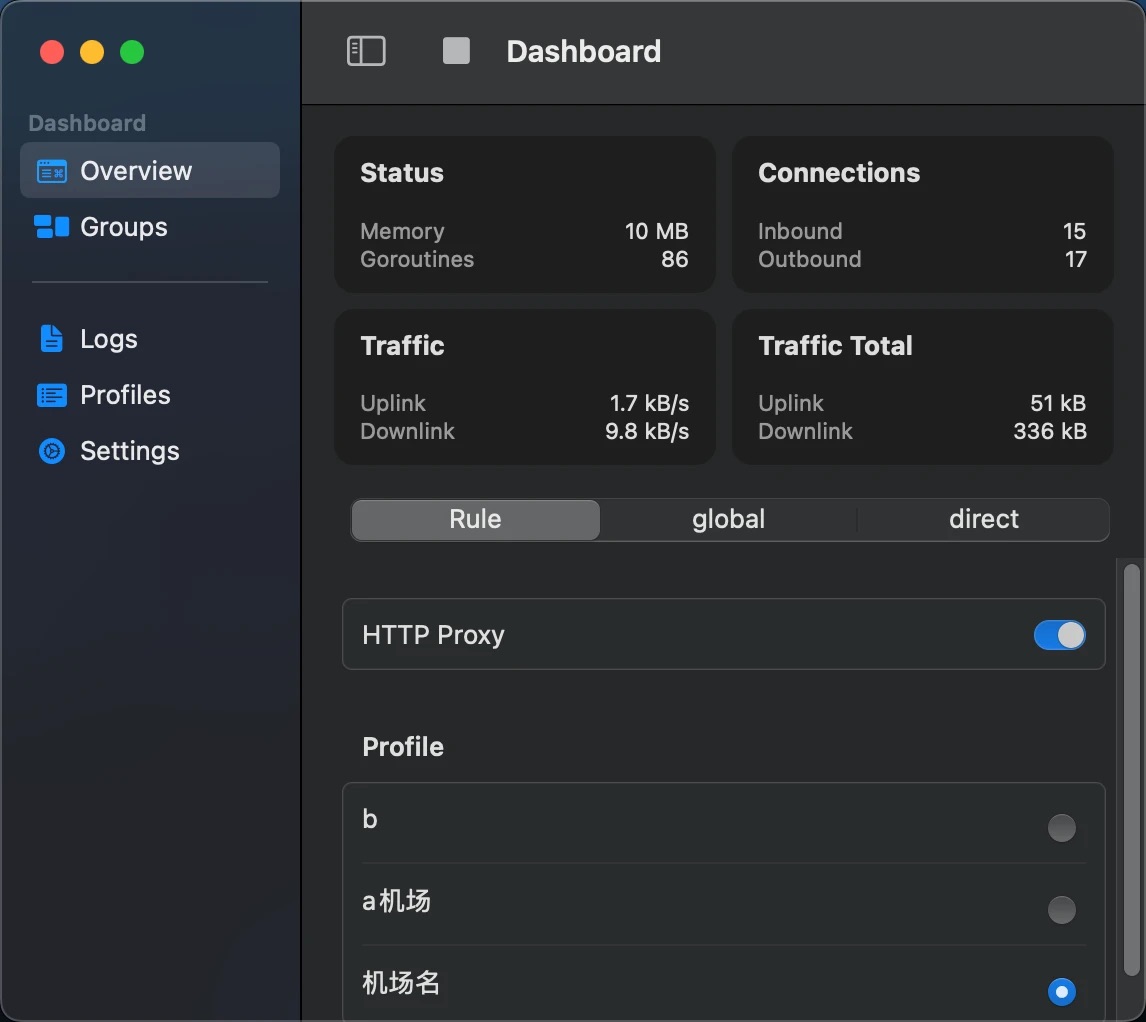
Task: Click the Connections status card
Action: (x=921, y=214)
